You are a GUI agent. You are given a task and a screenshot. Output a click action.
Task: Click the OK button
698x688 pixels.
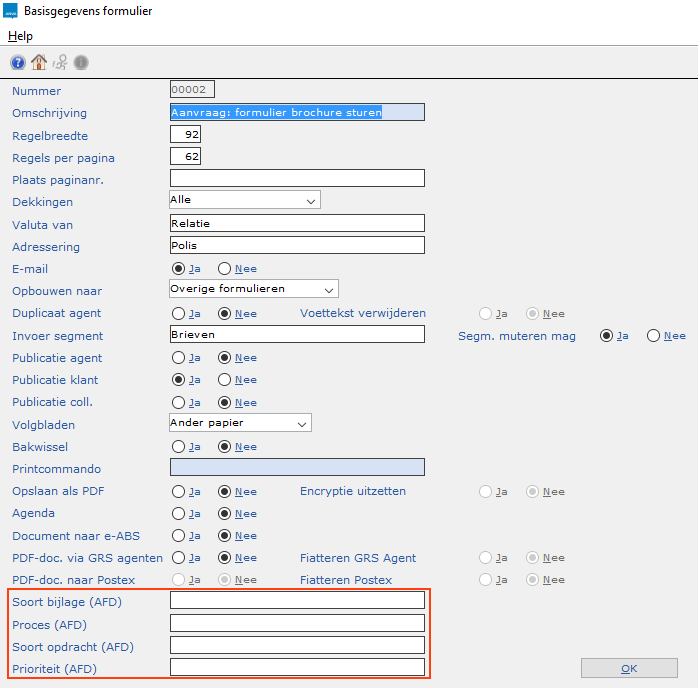pyautogui.click(x=629, y=668)
